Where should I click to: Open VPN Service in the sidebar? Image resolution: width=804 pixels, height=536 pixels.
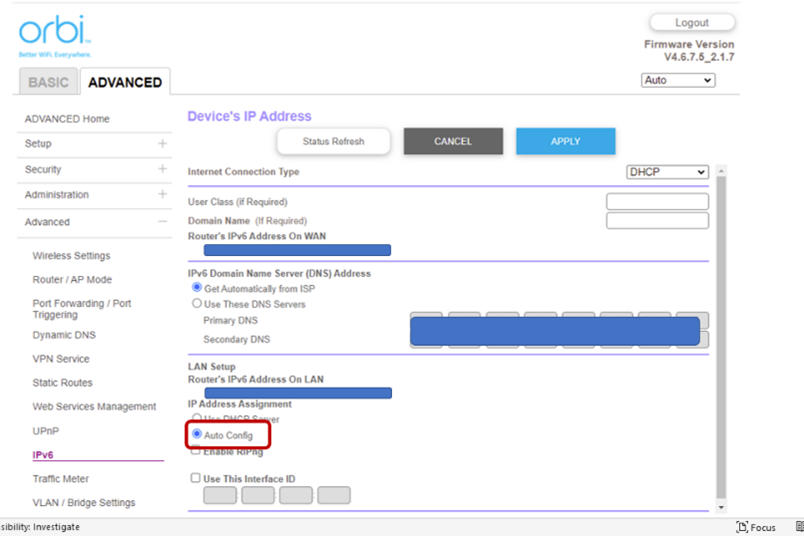[x=61, y=359]
